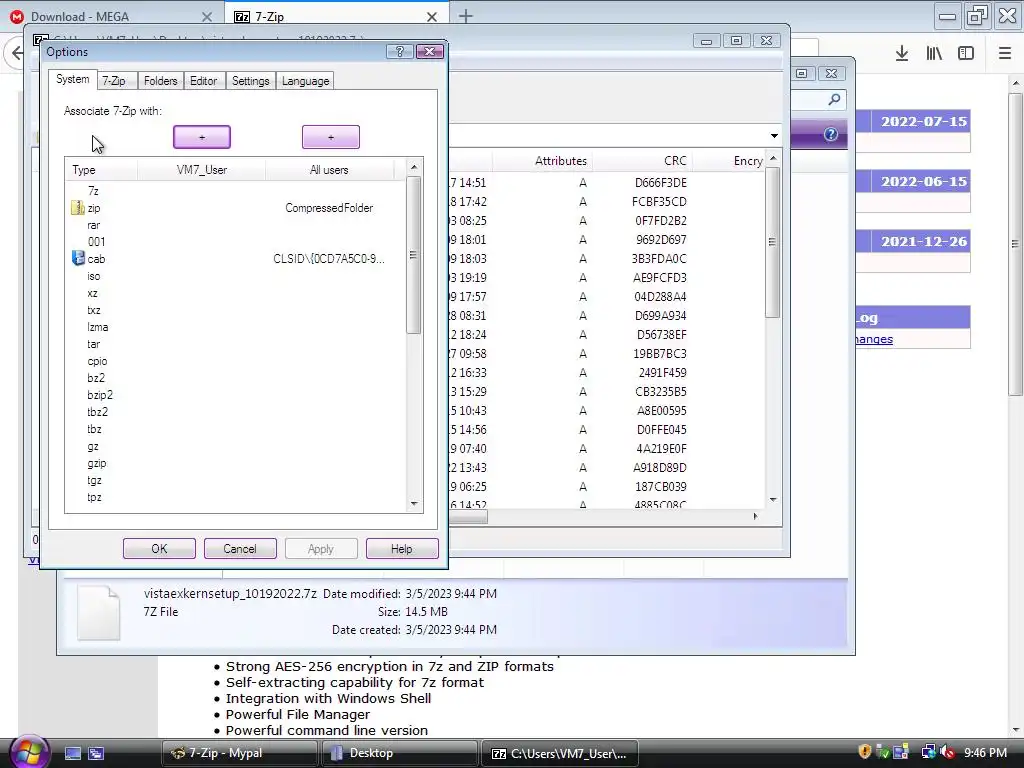This screenshot has width=1024, height=768.
Task: Select the row with CRC FCBF35CD
Action: [x=607, y=201]
